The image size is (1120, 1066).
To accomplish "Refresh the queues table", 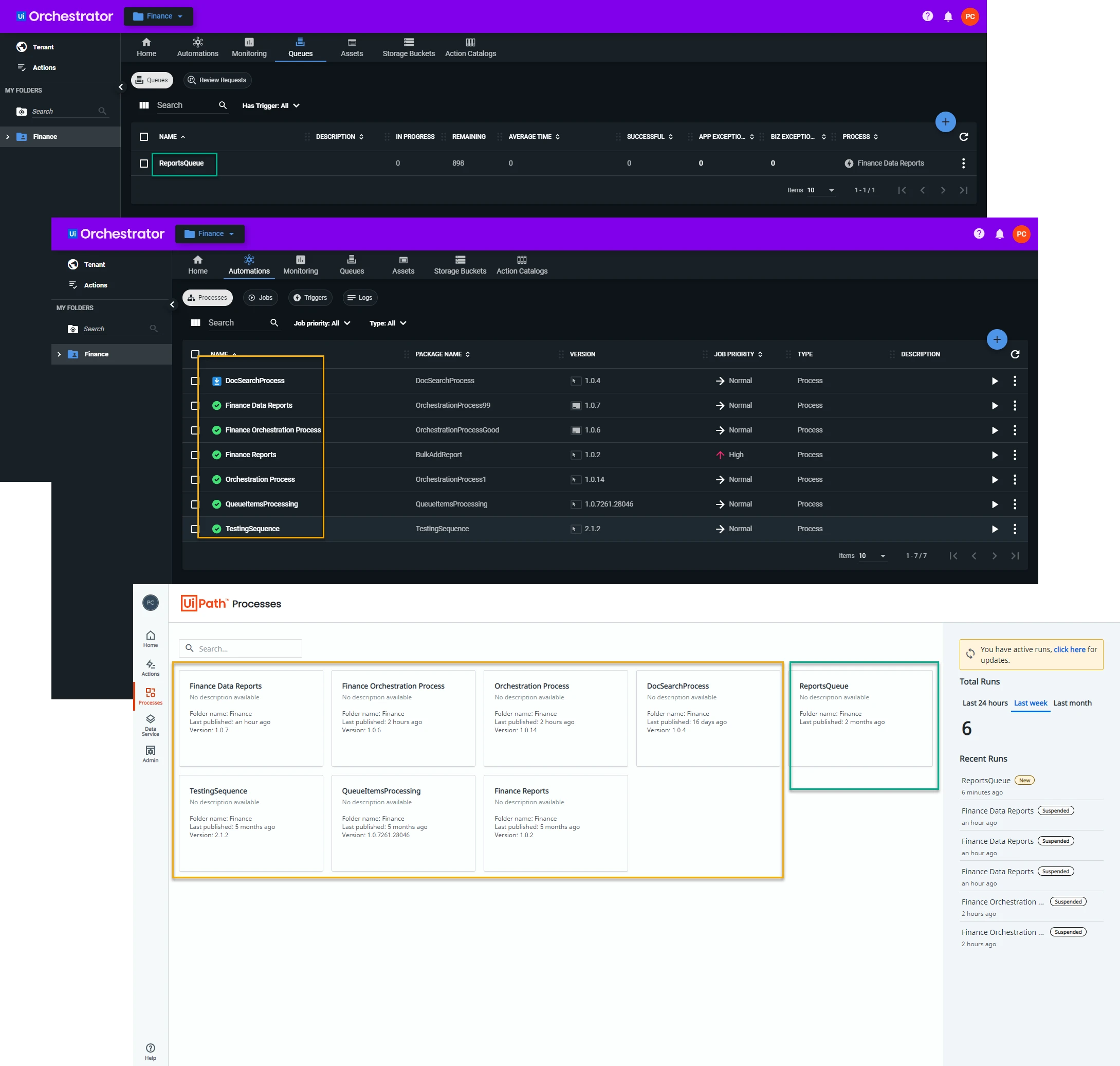I will 963,137.
